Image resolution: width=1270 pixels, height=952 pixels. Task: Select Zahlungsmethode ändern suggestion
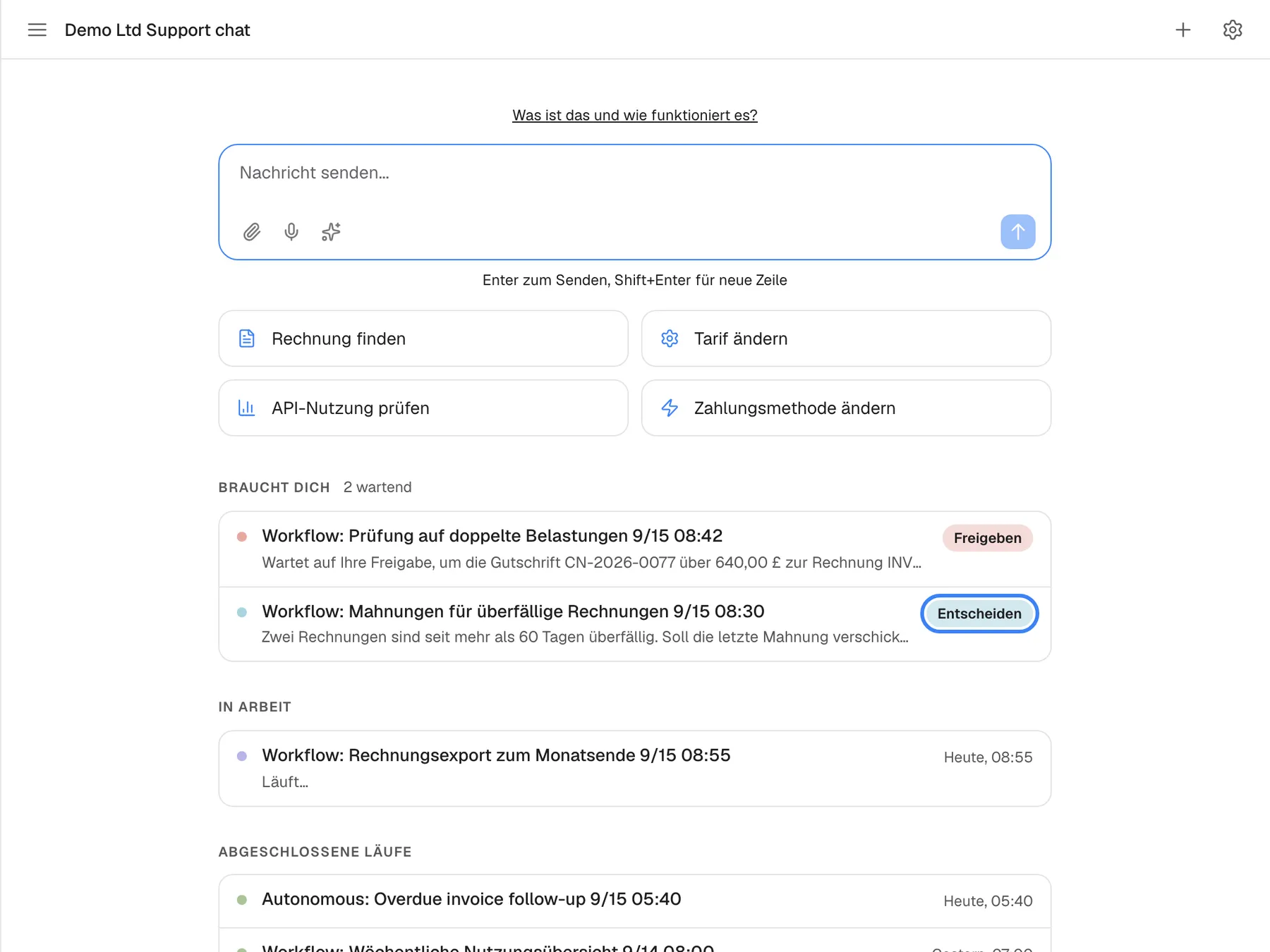point(846,408)
